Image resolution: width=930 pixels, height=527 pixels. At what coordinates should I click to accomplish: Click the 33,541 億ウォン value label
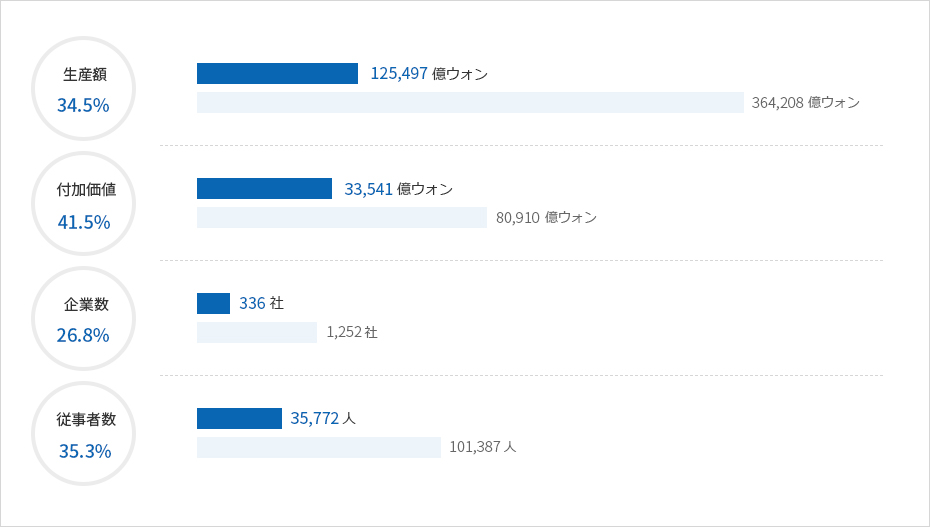399,189
